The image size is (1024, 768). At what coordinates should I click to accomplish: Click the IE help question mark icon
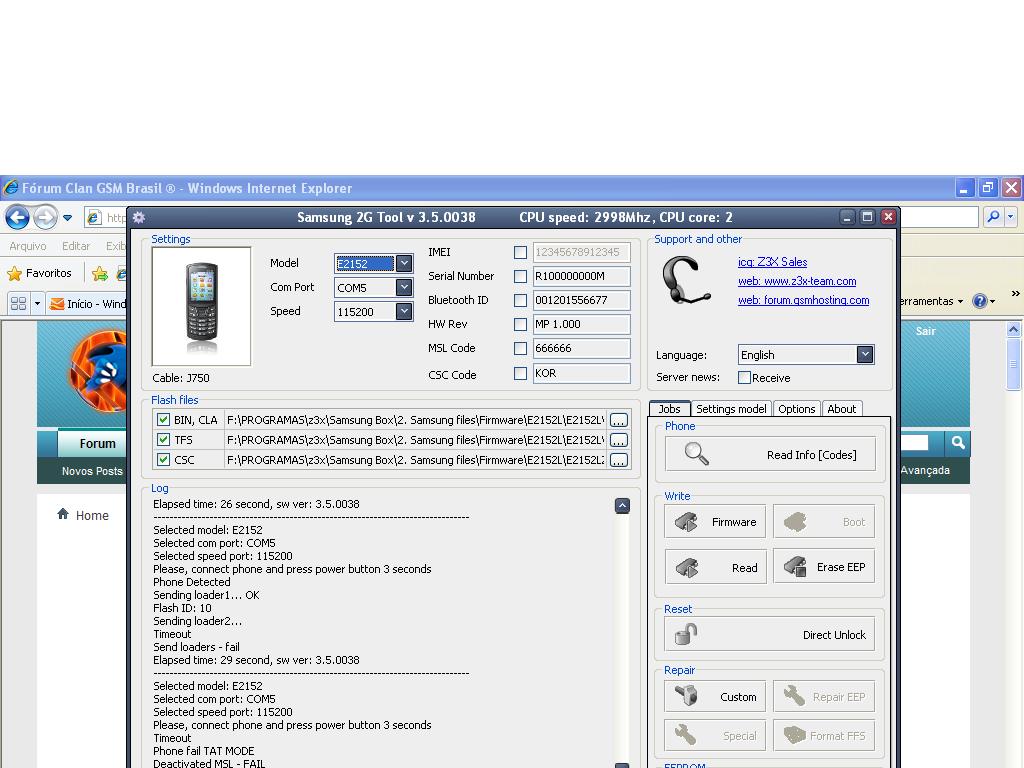(x=979, y=301)
